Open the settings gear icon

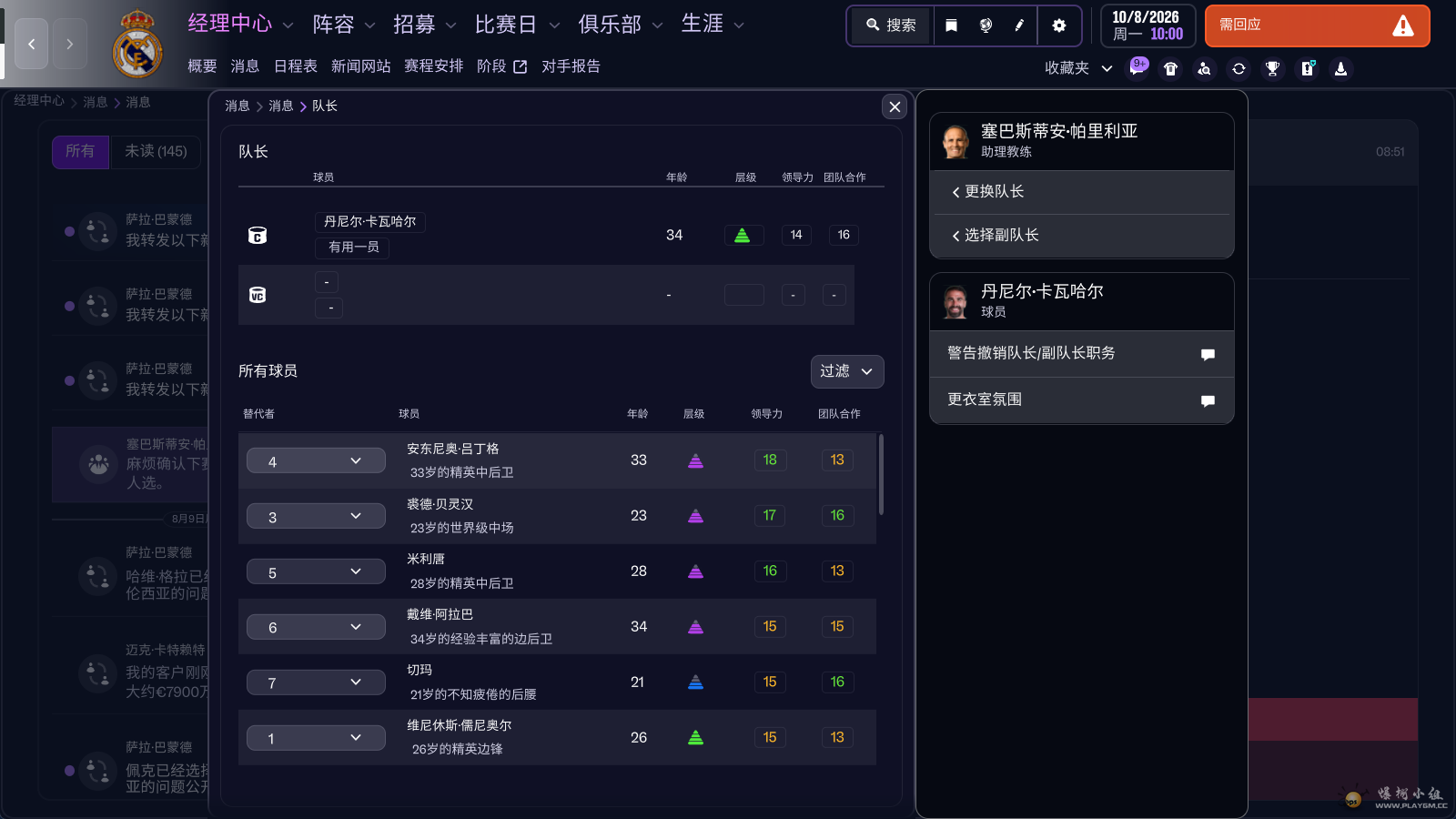pos(1058,25)
